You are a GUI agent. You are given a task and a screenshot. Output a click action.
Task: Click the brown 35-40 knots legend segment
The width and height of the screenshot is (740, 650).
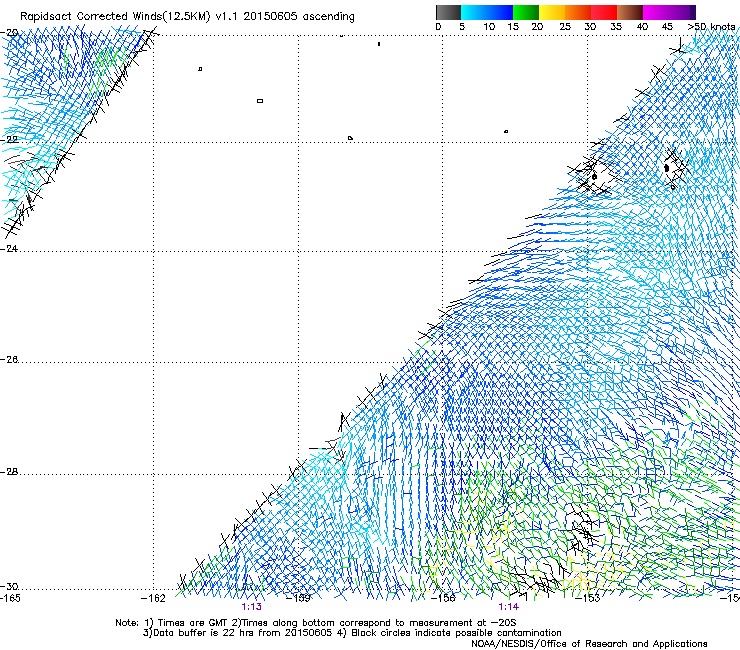pos(630,12)
